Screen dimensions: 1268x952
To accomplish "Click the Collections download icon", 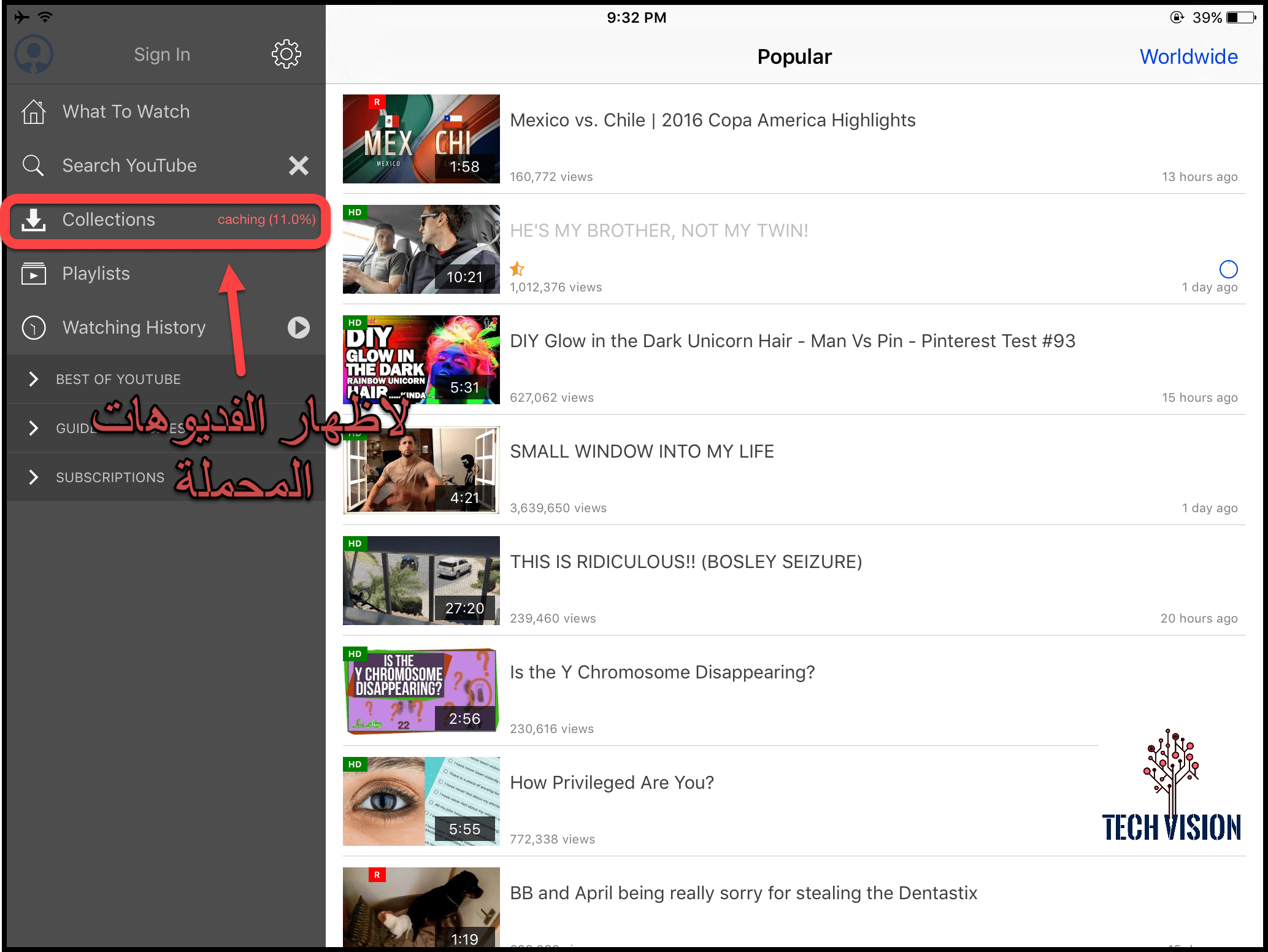I will click(x=34, y=220).
